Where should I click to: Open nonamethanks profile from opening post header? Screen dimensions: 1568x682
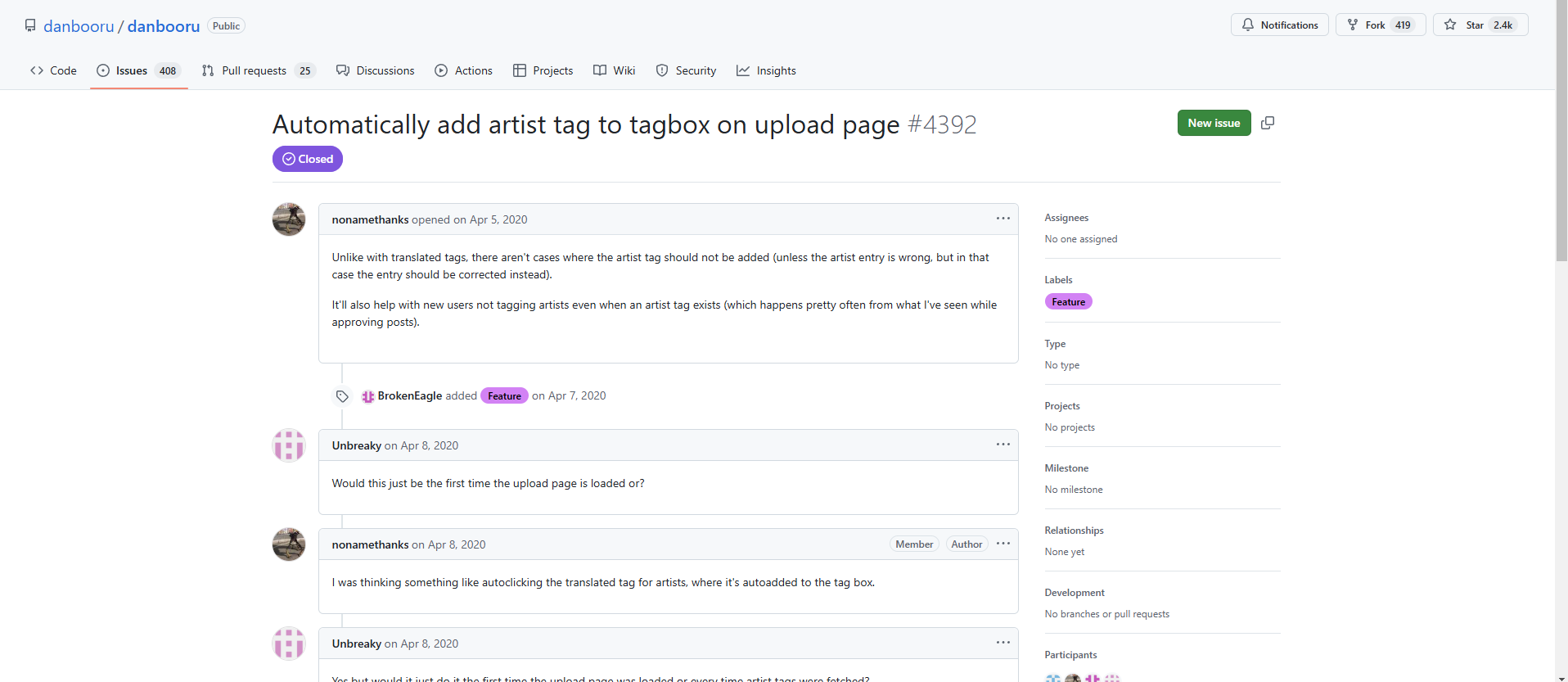pos(370,219)
